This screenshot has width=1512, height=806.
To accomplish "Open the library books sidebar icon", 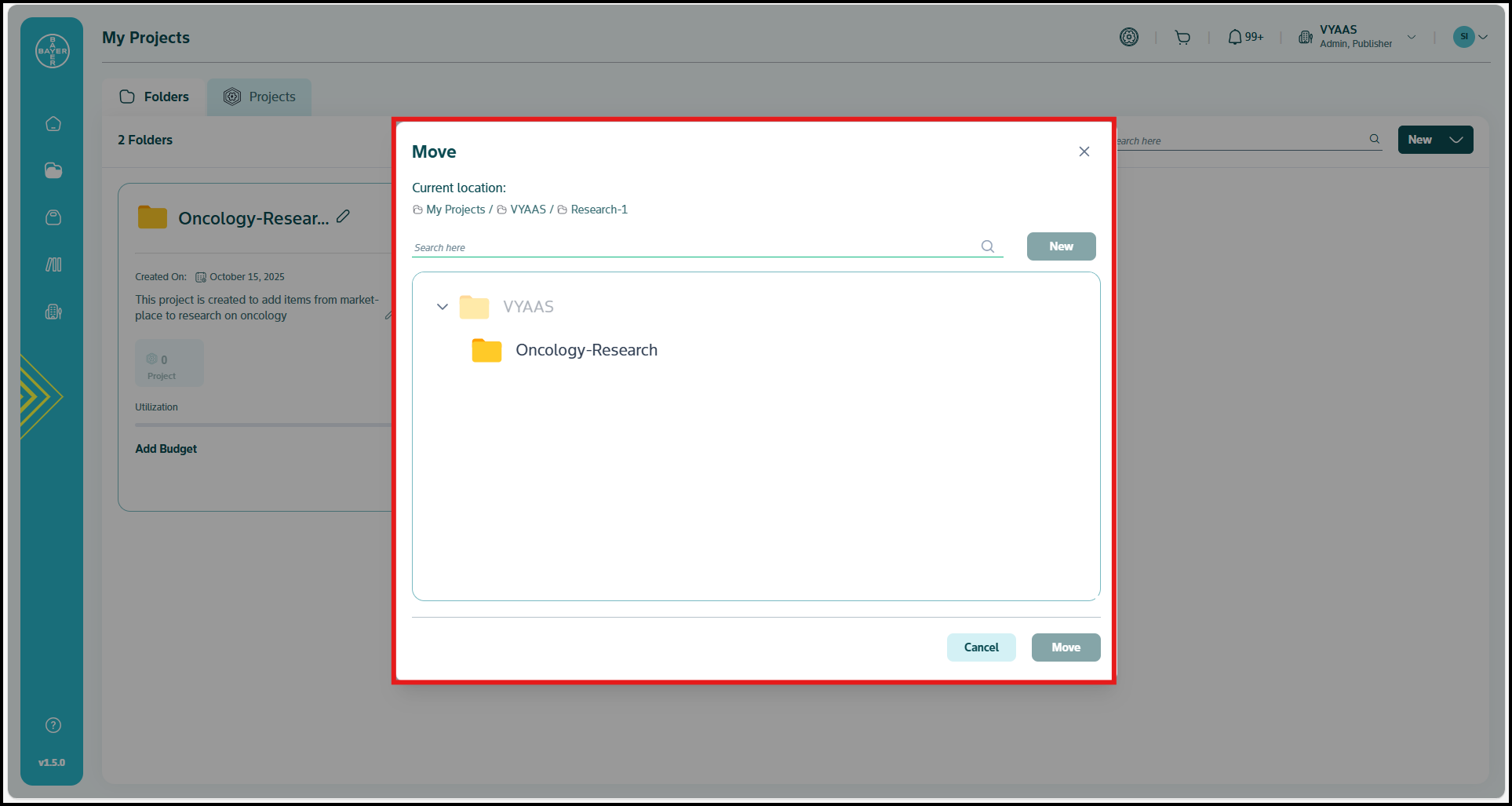I will point(53,264).
